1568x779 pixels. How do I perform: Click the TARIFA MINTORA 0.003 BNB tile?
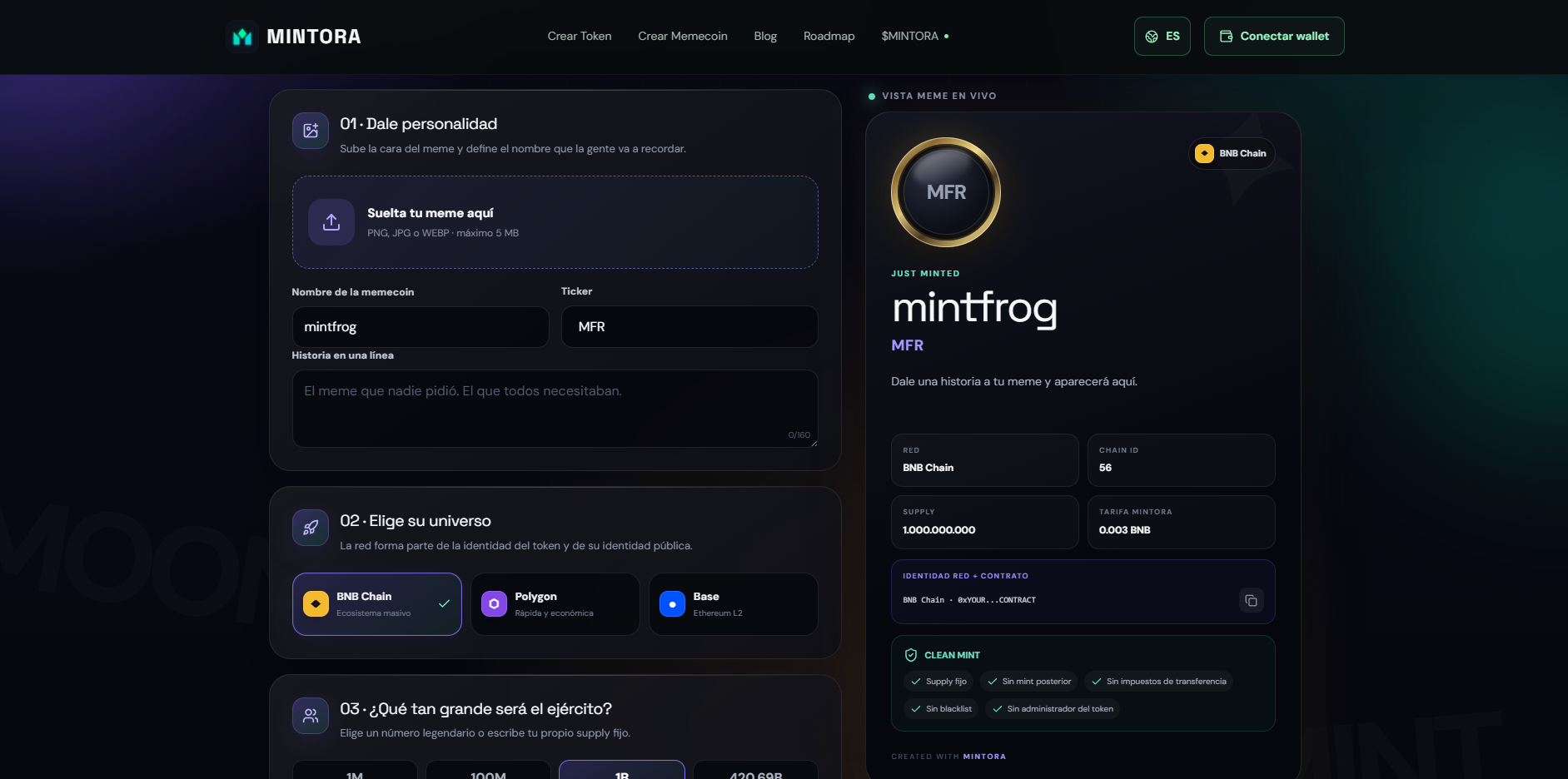pyautogui.click(x=1182, y=522)
